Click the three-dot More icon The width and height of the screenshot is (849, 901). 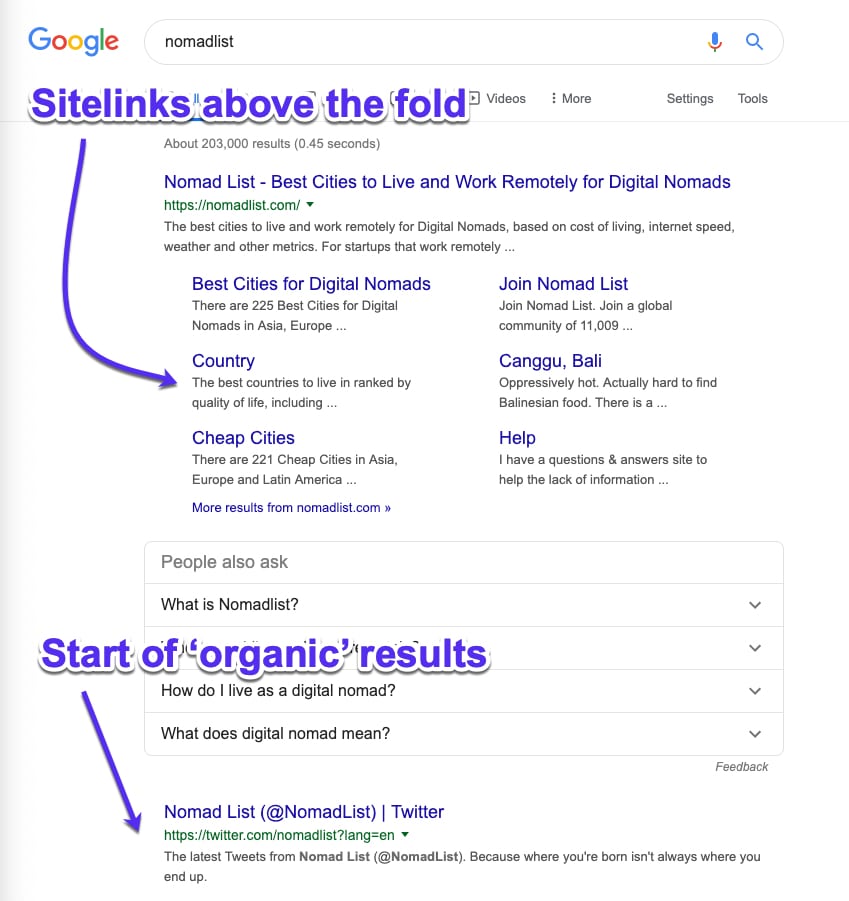click(554, 98)
